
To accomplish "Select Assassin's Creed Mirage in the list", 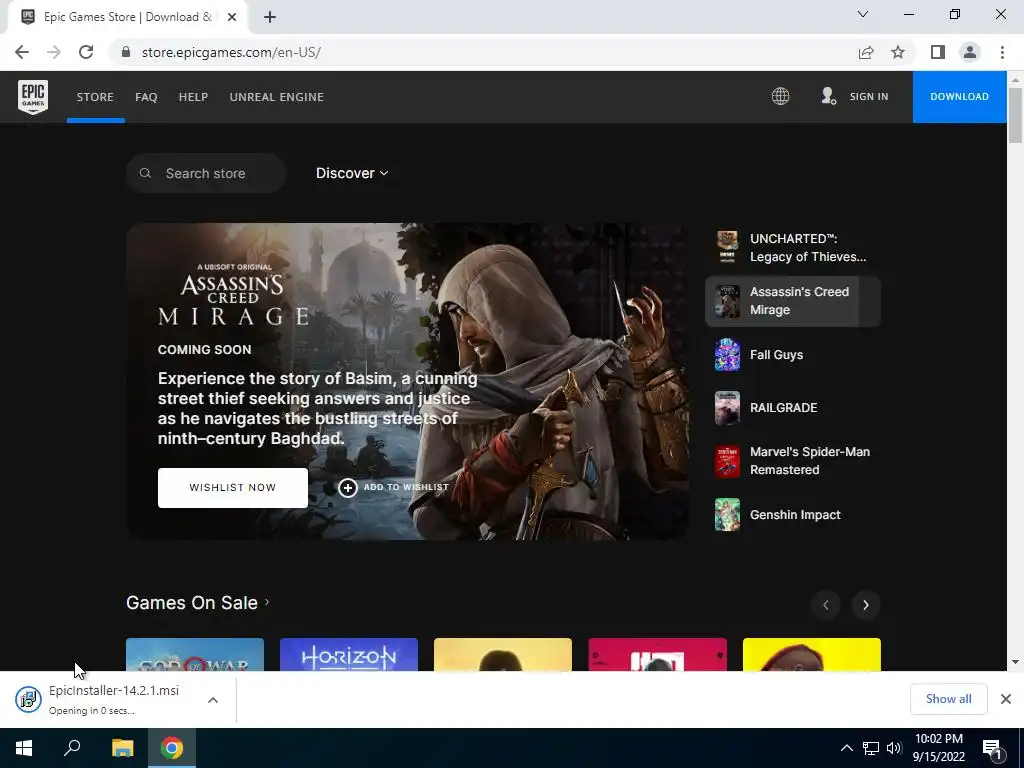I will point(793,301).
